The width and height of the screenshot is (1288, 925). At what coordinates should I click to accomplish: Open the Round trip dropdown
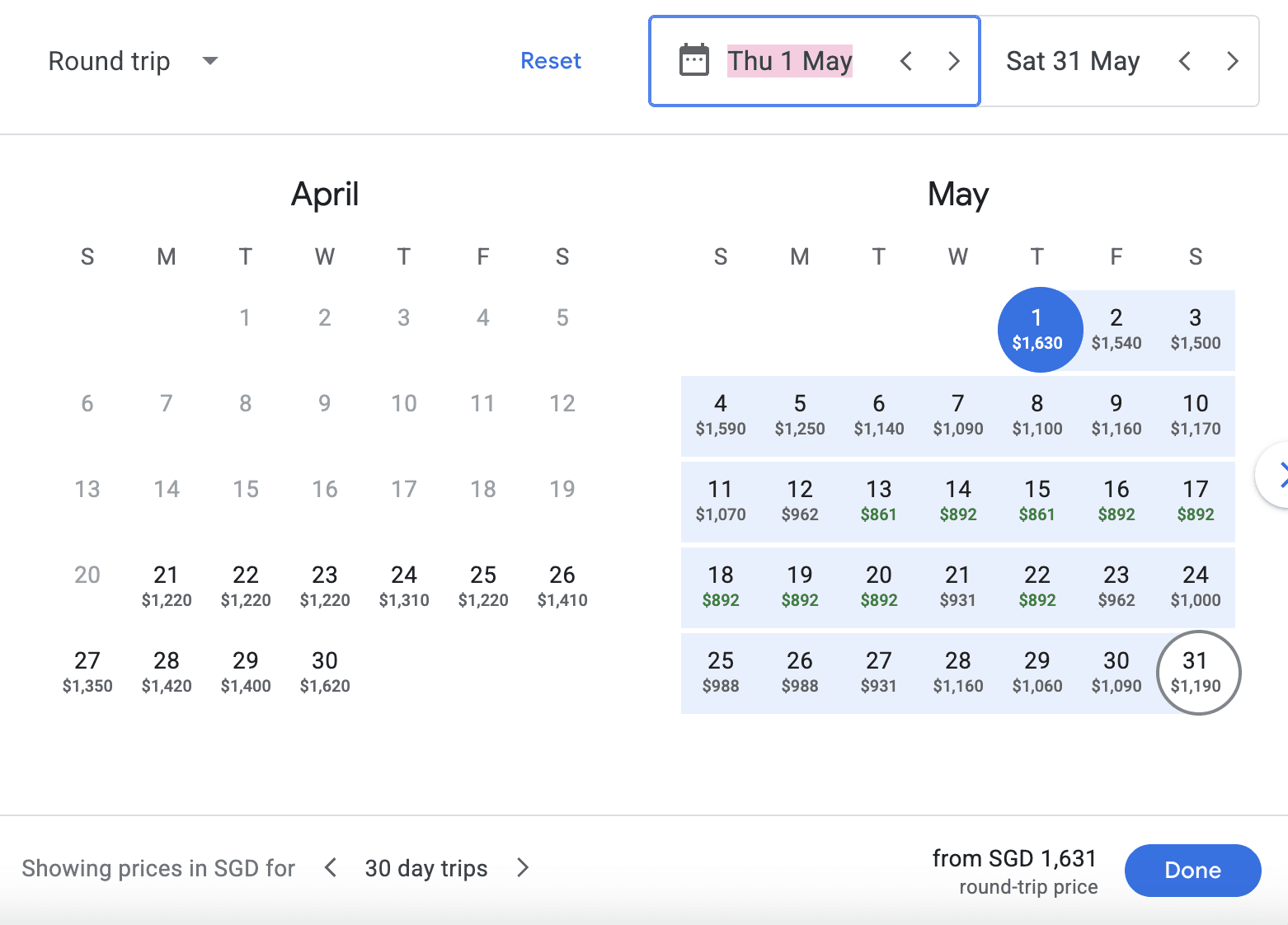pos(134,61)
